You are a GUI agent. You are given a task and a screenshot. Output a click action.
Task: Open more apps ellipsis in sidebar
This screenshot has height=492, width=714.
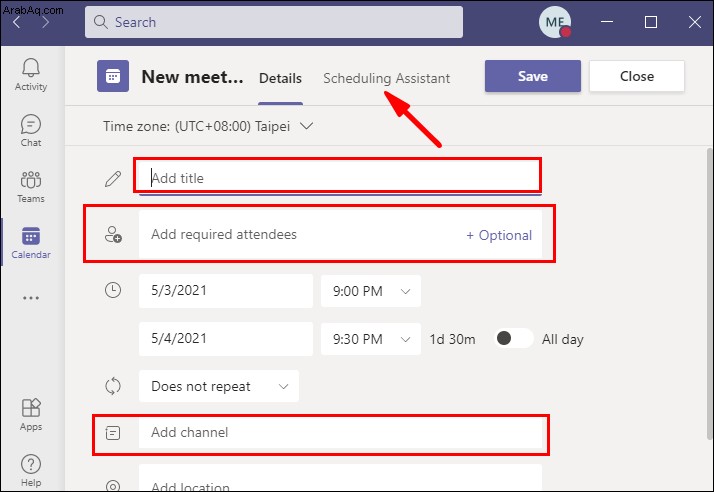coord(31,298)
